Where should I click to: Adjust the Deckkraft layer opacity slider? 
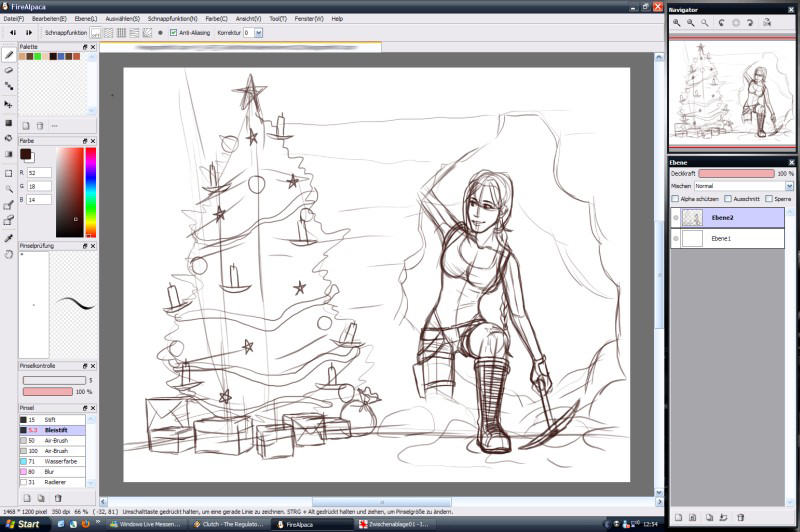click(x=736, y=173)
